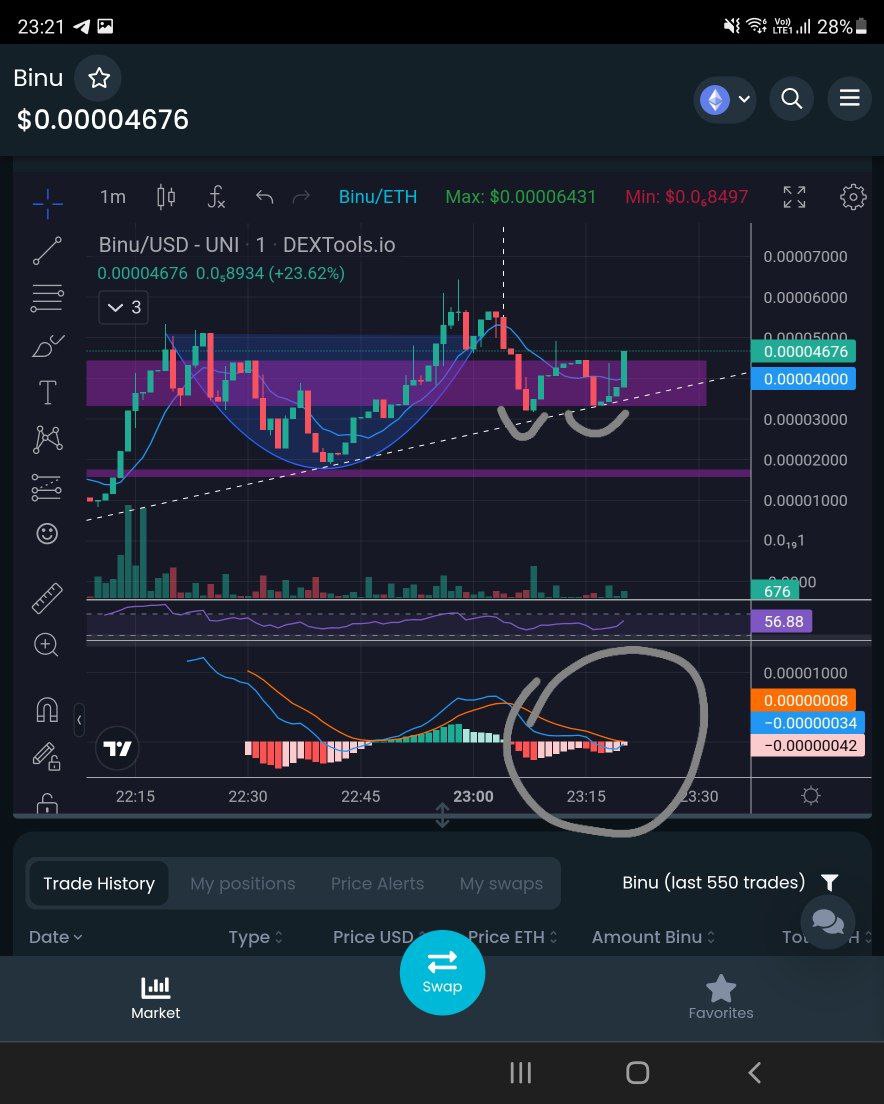Switch to the My swaps tab
Image resolution: width=884 pixels, height=1104 pixels.
tap(501, 884)
